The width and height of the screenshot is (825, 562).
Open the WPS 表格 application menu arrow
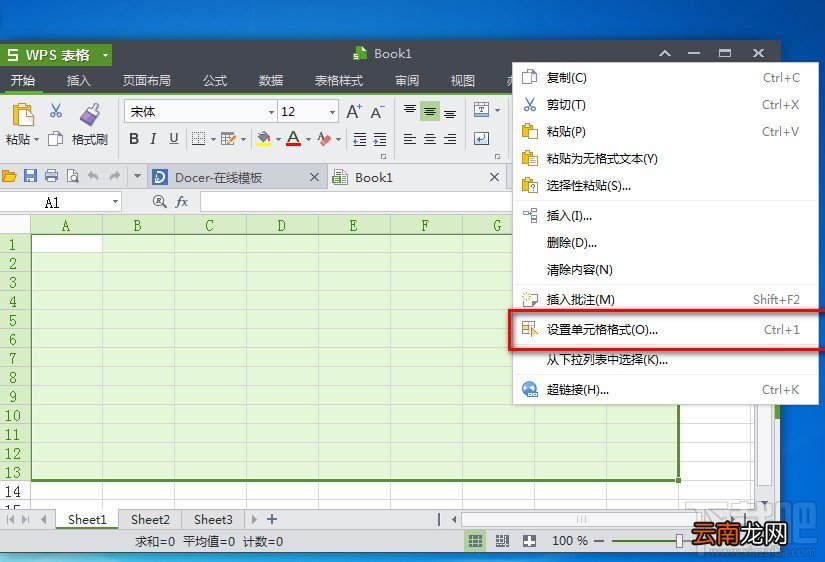click(105, 55)
